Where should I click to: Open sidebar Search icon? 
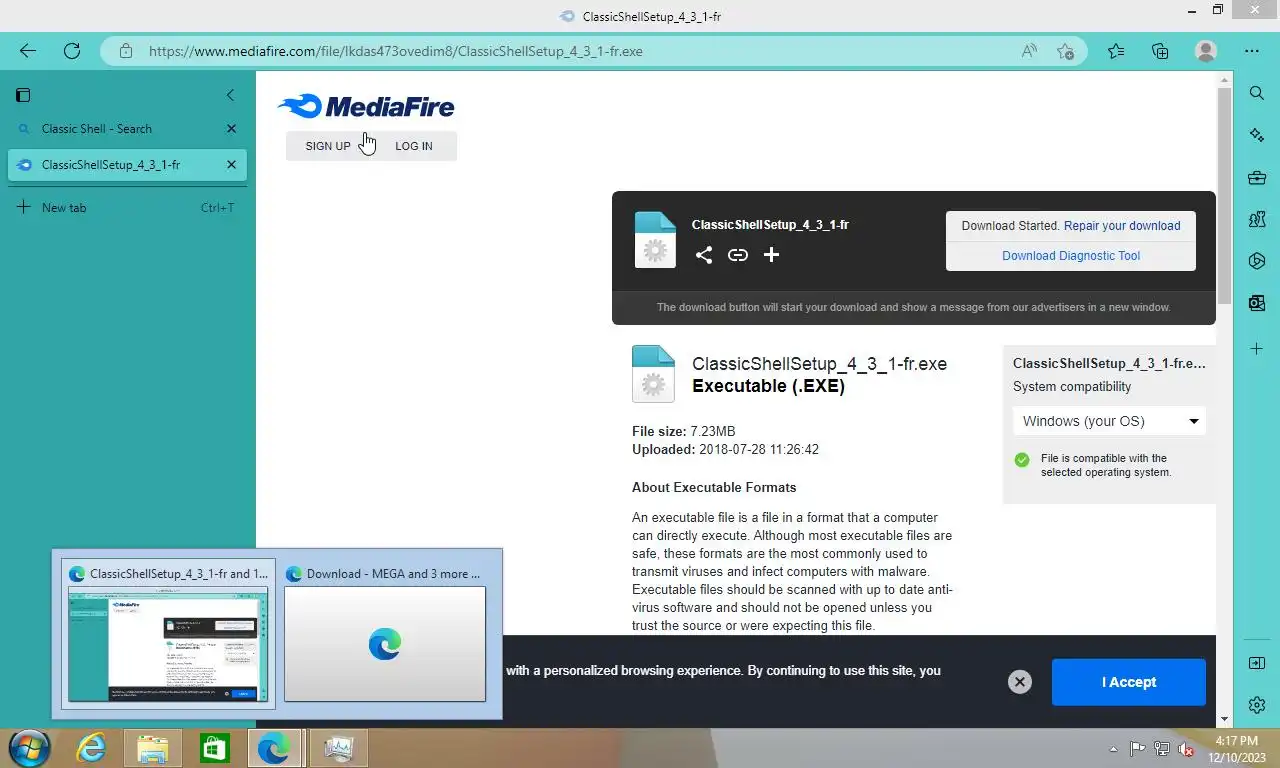(1257, 93)
